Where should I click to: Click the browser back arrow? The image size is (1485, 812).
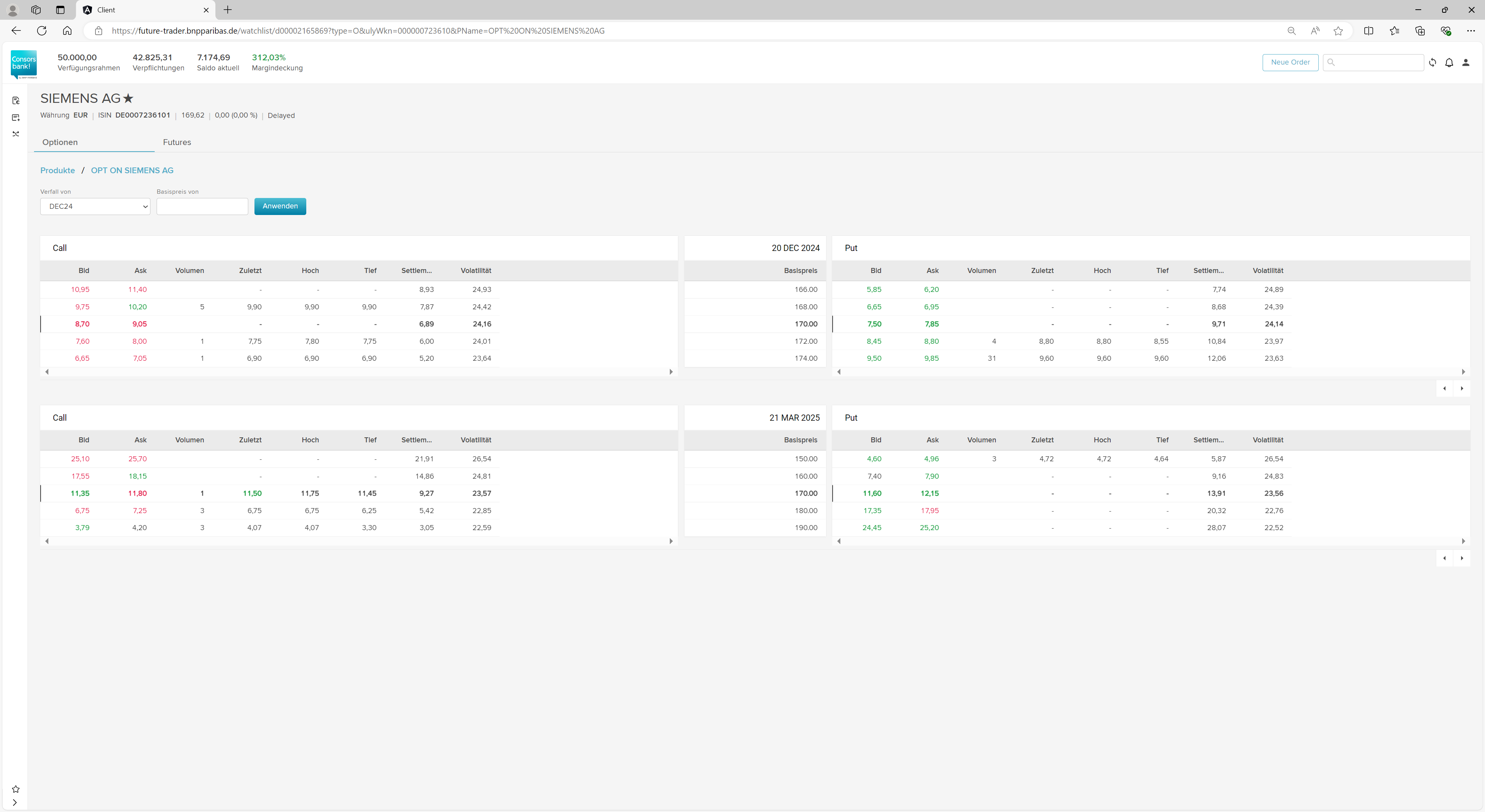tap(16, 31)
